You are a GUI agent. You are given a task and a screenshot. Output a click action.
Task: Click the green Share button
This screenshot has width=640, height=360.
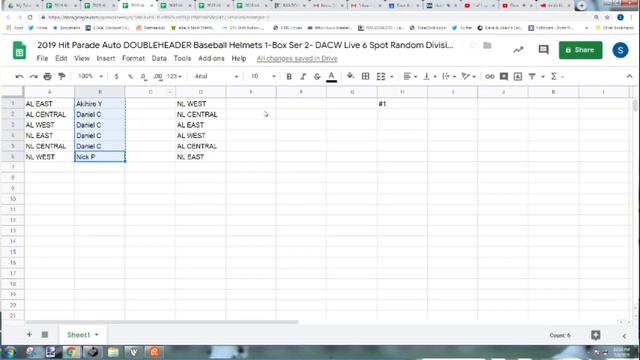pos(580,50)
